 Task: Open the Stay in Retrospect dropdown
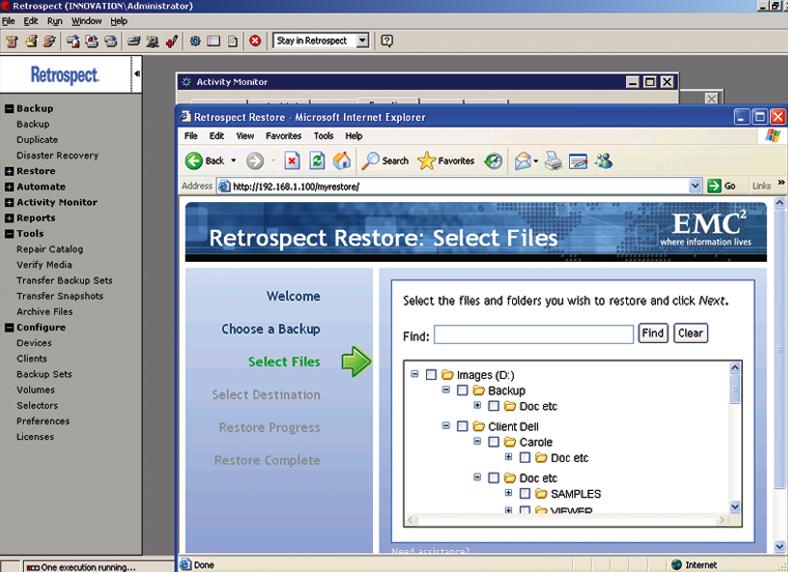click(362, 41)
